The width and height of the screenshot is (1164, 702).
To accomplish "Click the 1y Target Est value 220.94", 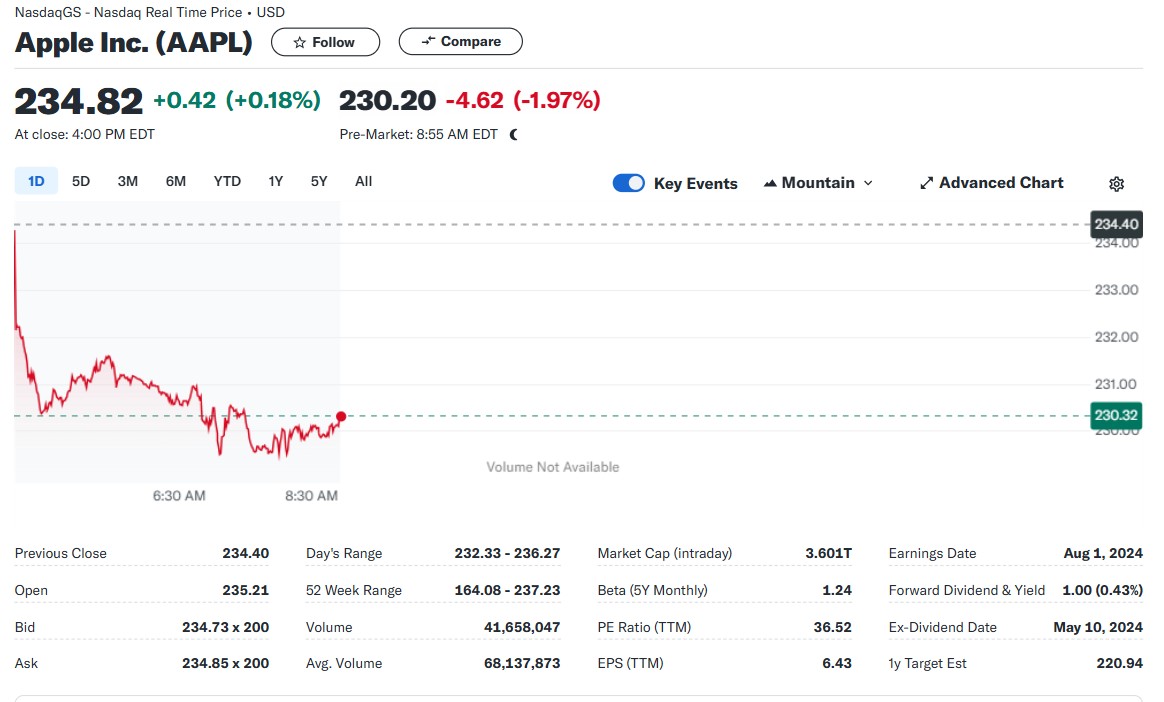I will 1119,663.
